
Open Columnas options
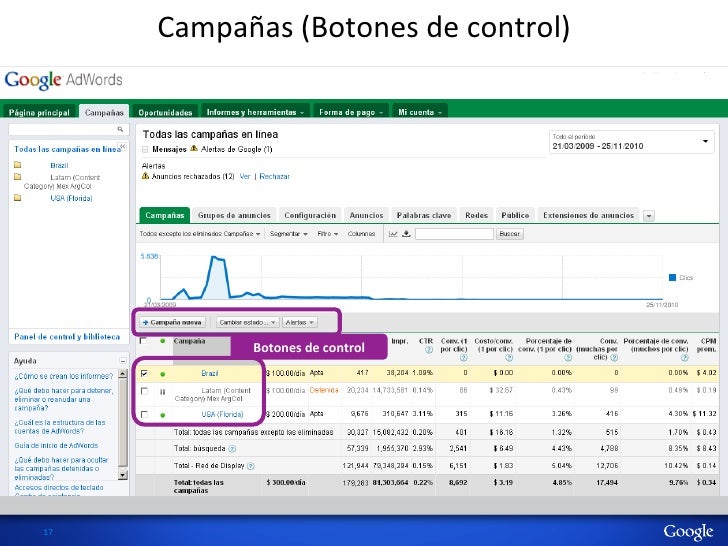tap(361, 234)
